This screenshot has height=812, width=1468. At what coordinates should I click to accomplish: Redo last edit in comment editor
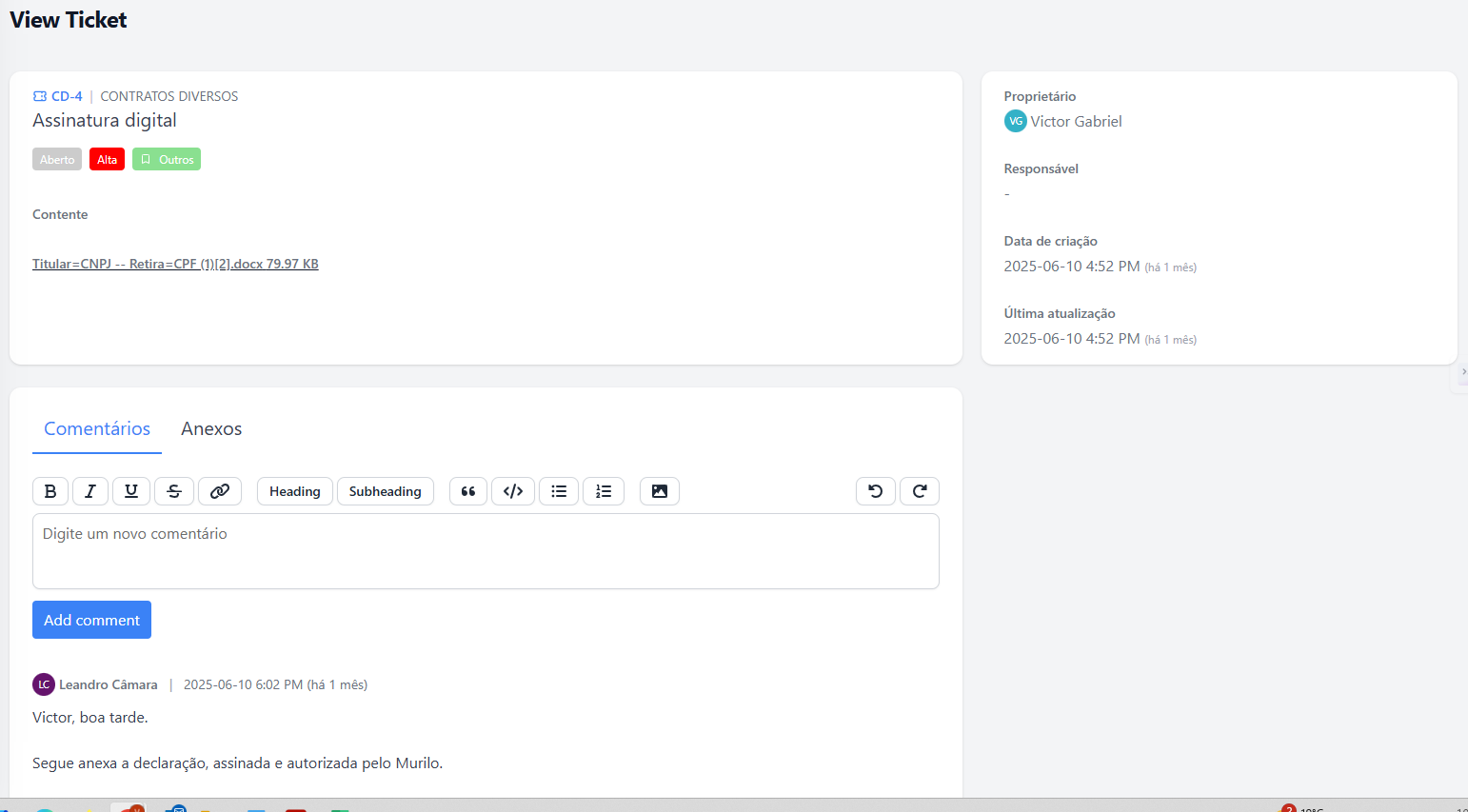point(920,491)
